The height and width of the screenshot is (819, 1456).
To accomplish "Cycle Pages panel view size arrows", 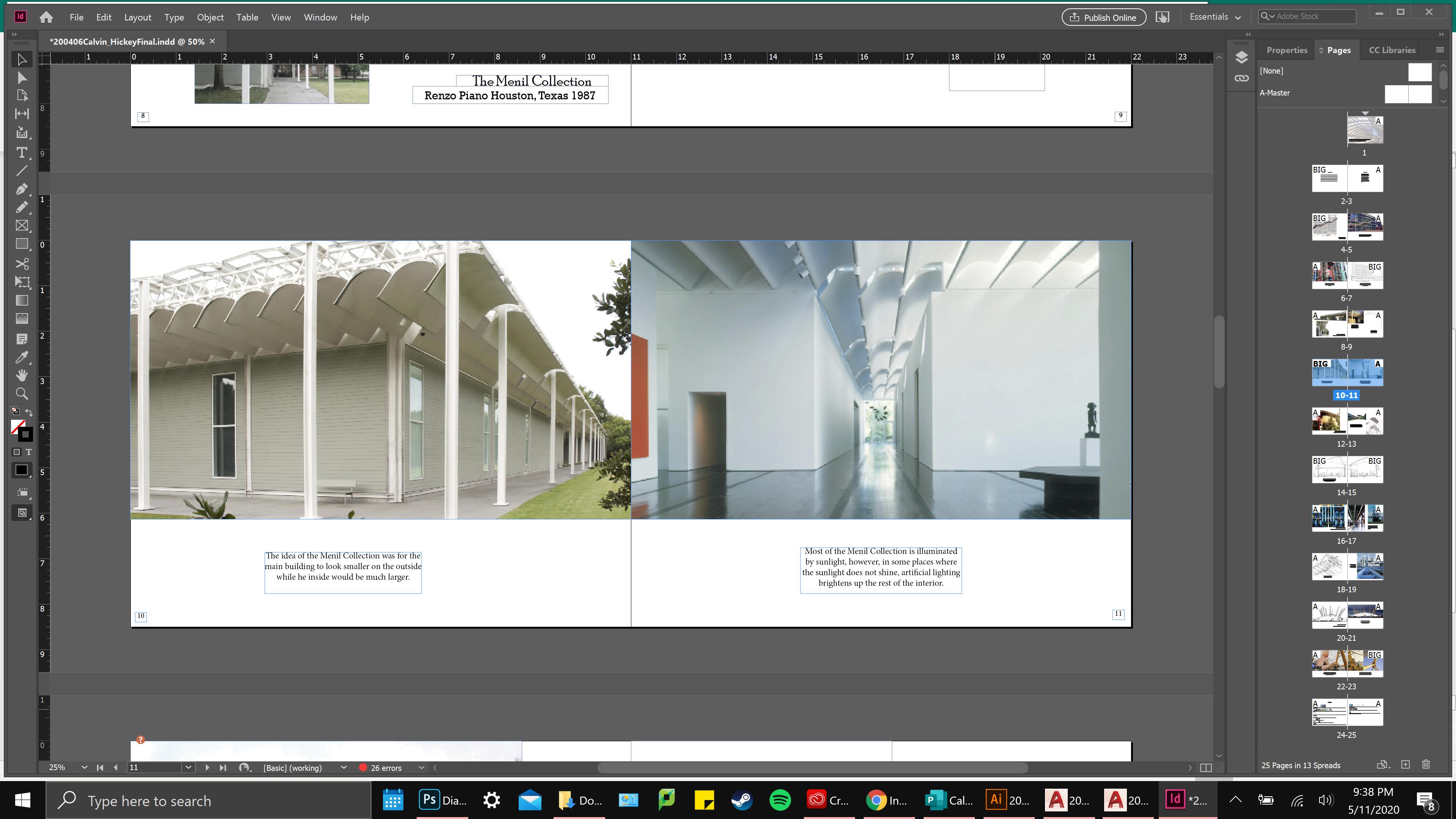I will tap(1321, 50).
